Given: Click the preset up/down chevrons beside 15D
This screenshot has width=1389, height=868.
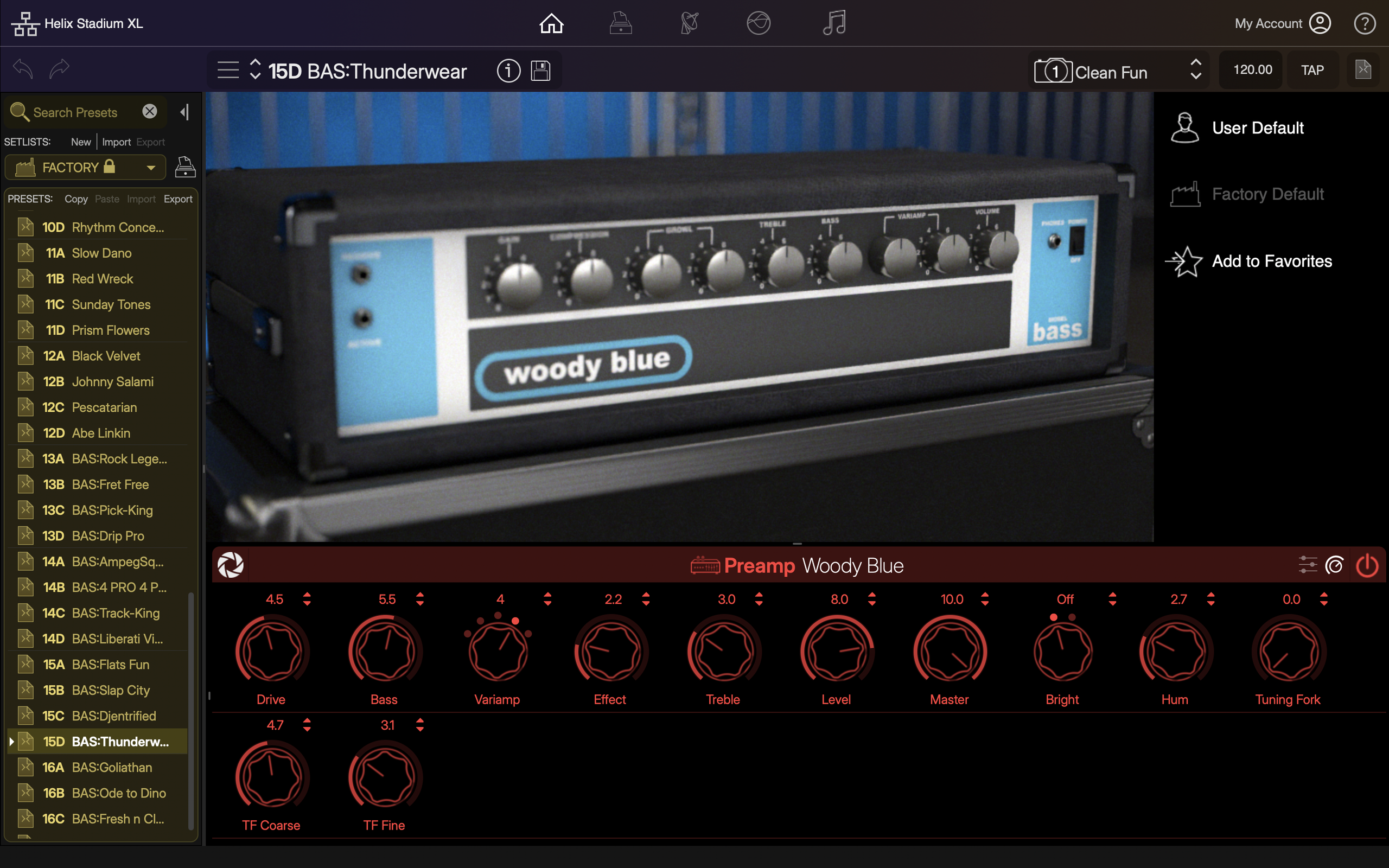Looking at the screenshot, I should [x=255, y=69].
